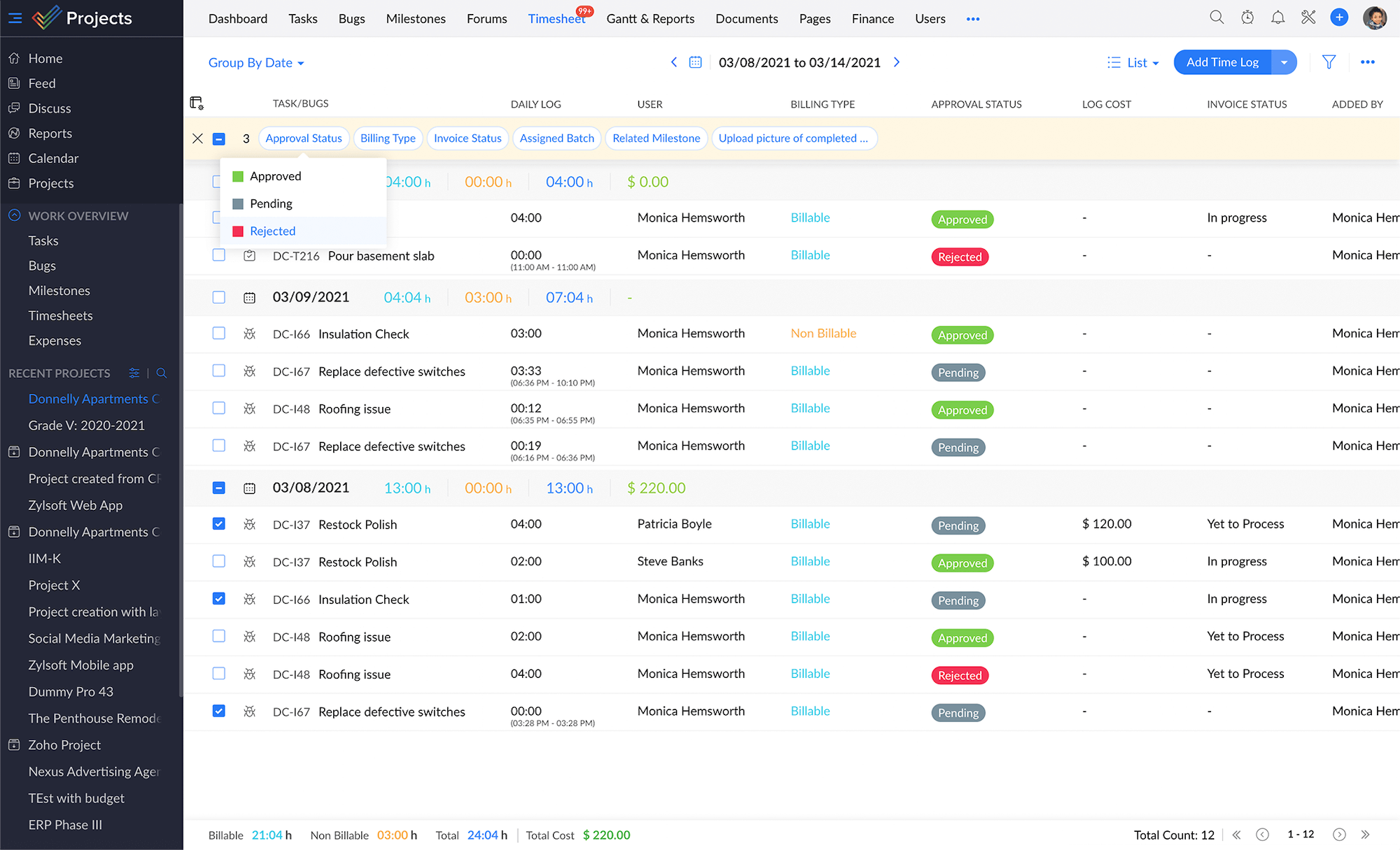This screenshot has height=850, width=1400.
Task: Click the add new entry plus icon
Action: 1339,18
